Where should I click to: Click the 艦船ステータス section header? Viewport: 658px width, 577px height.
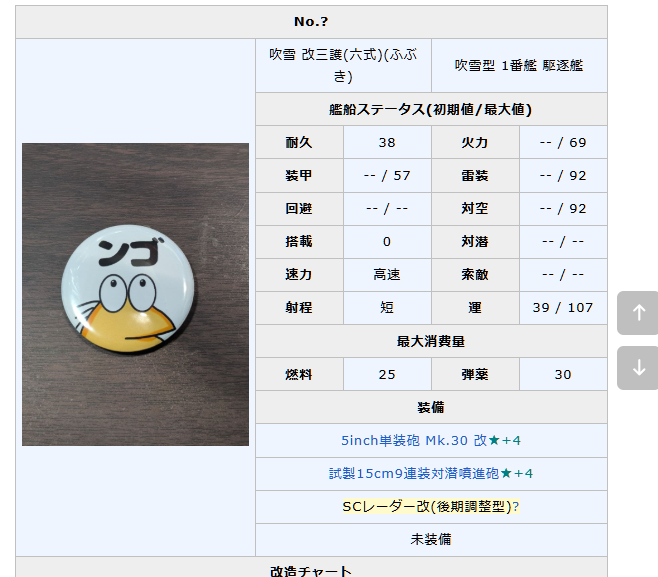click(x=431, y=109)
